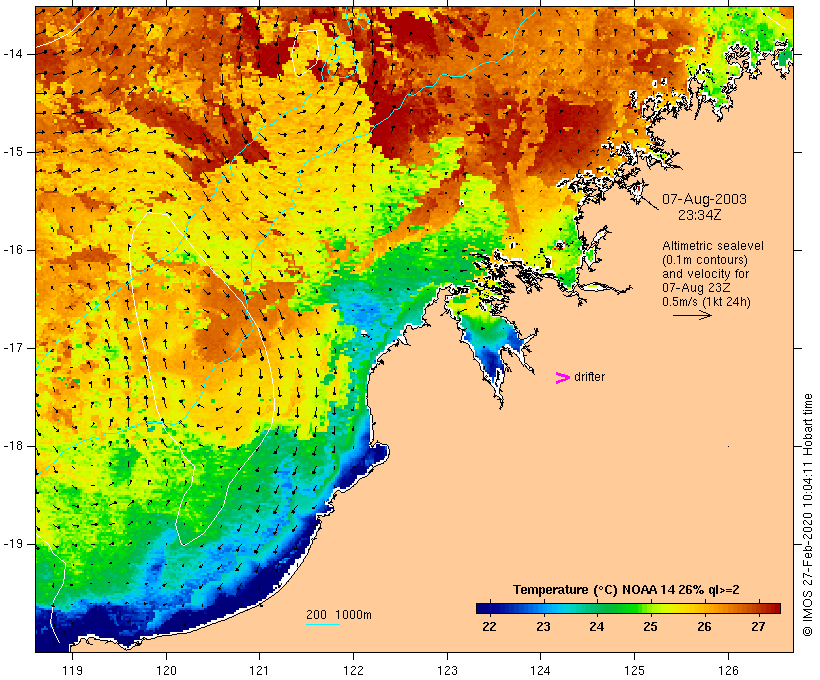Click the latitude axis label '-18'

(13, 446)
